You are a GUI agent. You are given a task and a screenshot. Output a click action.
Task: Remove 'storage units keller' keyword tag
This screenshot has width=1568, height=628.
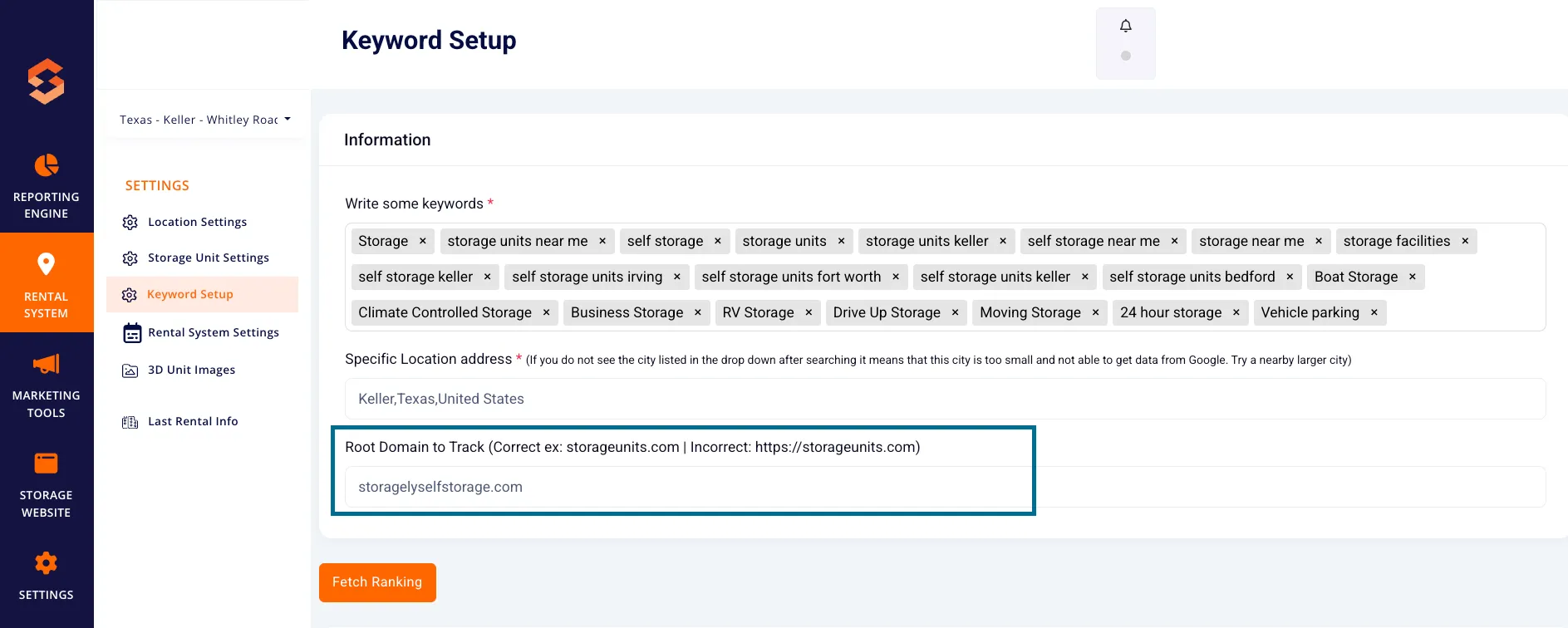[1003, 241]
